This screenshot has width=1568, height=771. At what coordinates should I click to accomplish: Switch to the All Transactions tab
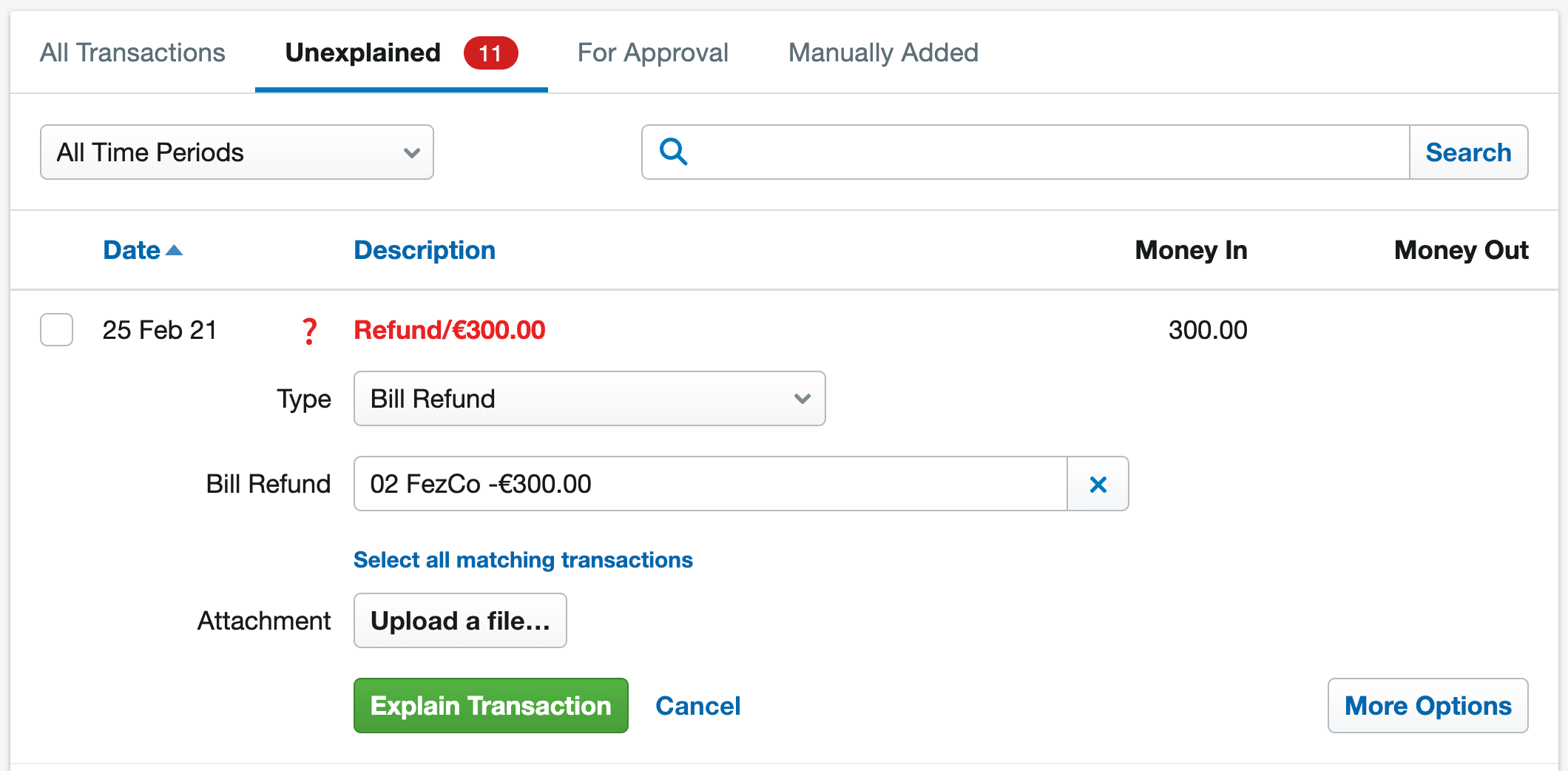[132, 53]
